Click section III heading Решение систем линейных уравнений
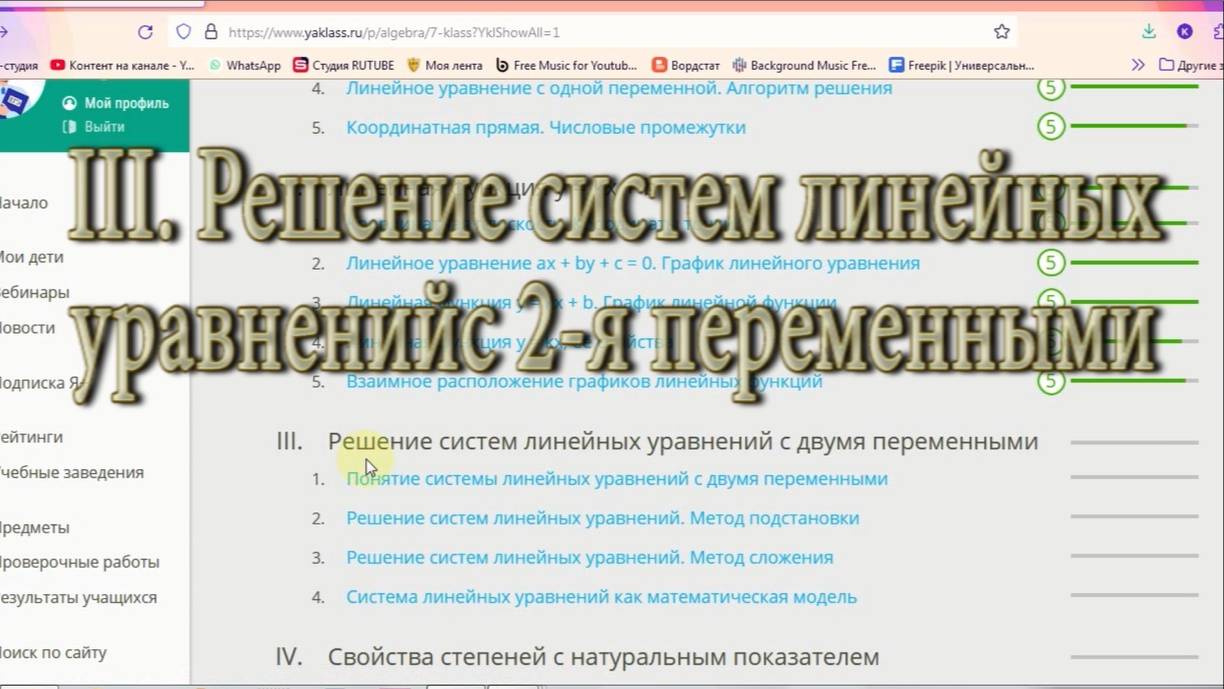This screenshot has width=1224, height=689. point(683,441)
